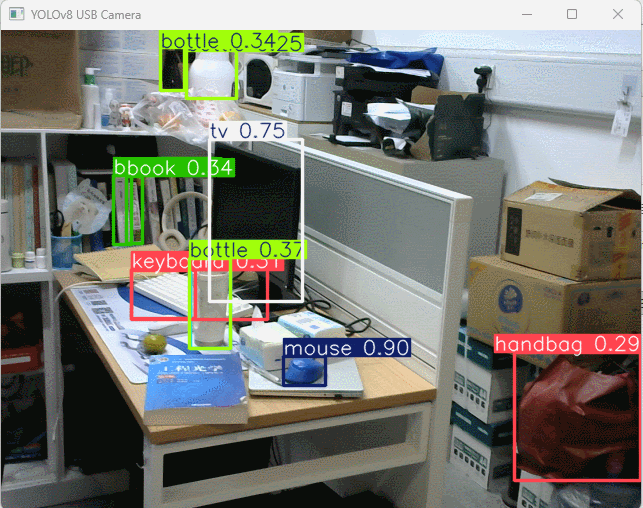Click the white printer on the shelf
Screen dimensions: 643x508
[305, 90]
